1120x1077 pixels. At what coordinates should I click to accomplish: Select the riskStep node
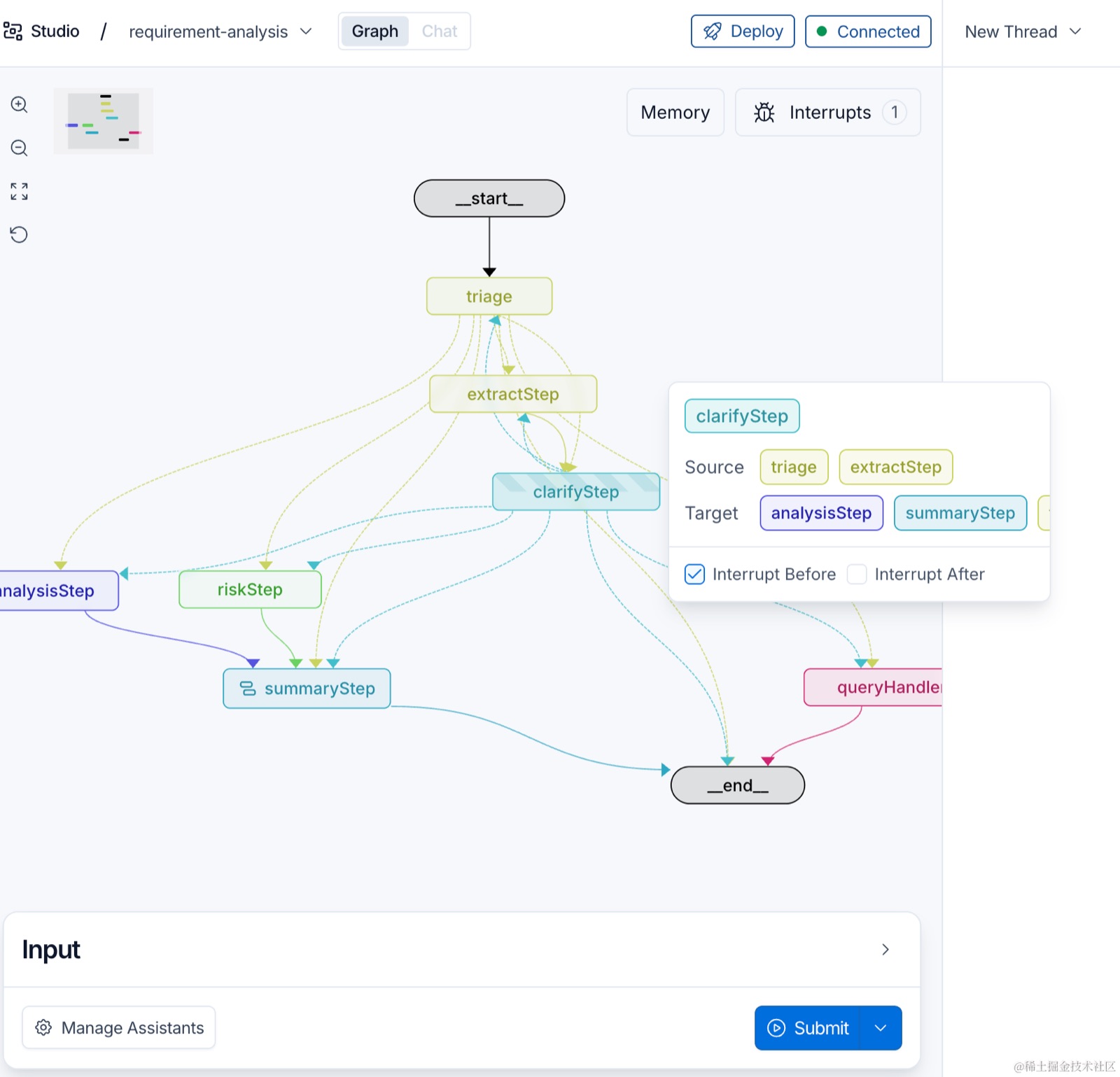[250, 590]
